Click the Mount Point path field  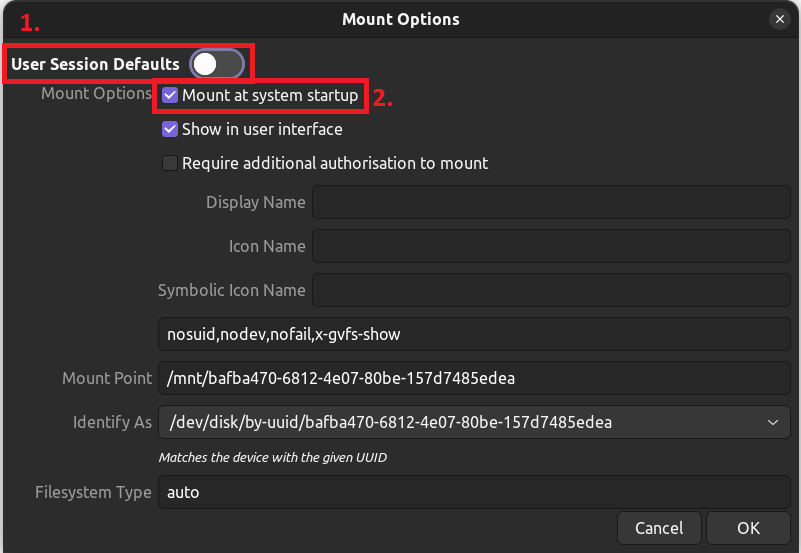click(x=474, y=378)
